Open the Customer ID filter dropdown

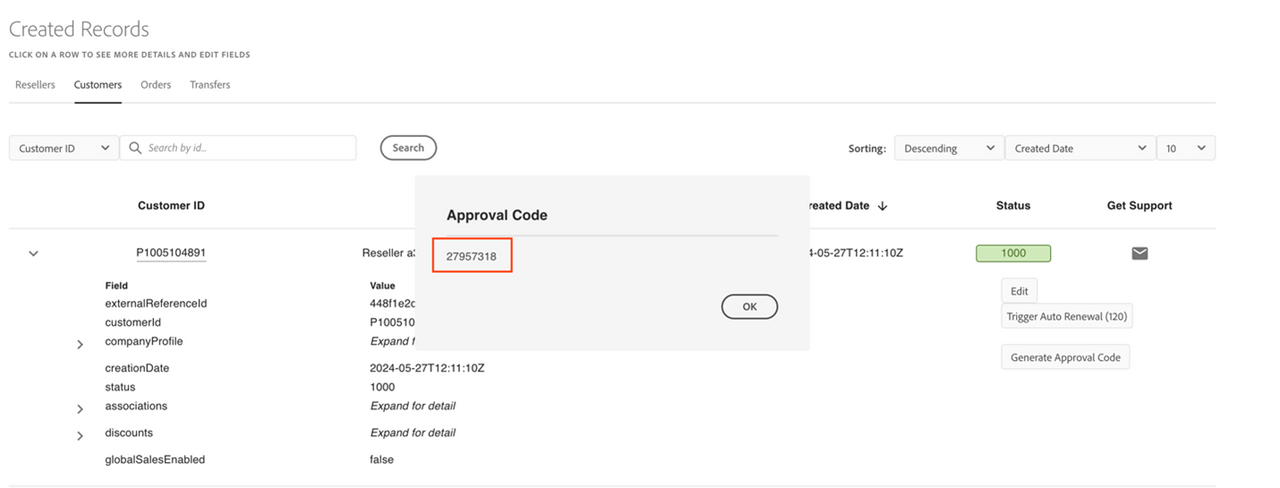point(64,148)
